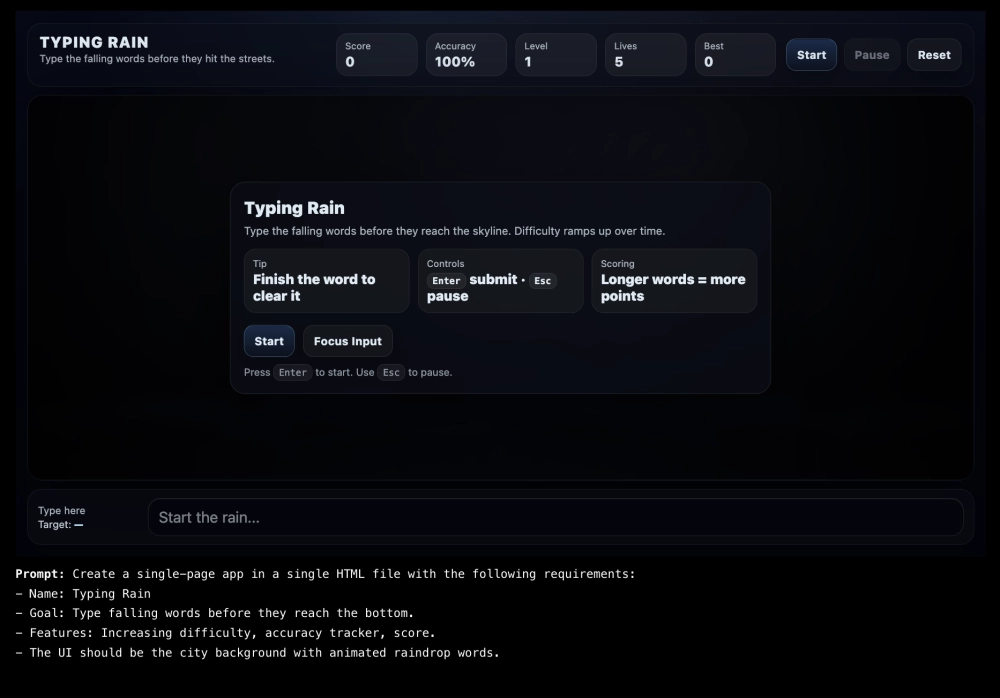Click the Level indicator box
The width and height of the screenshot is (1000, 698).
555,55
